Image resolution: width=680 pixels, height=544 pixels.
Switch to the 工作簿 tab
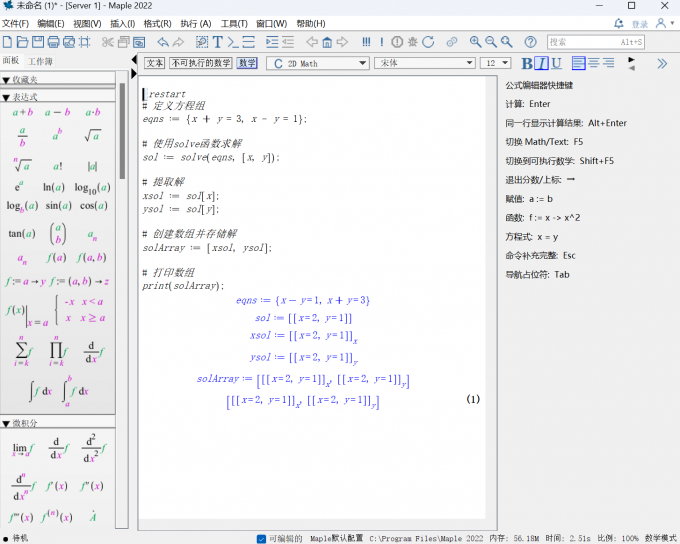[41, 62]
